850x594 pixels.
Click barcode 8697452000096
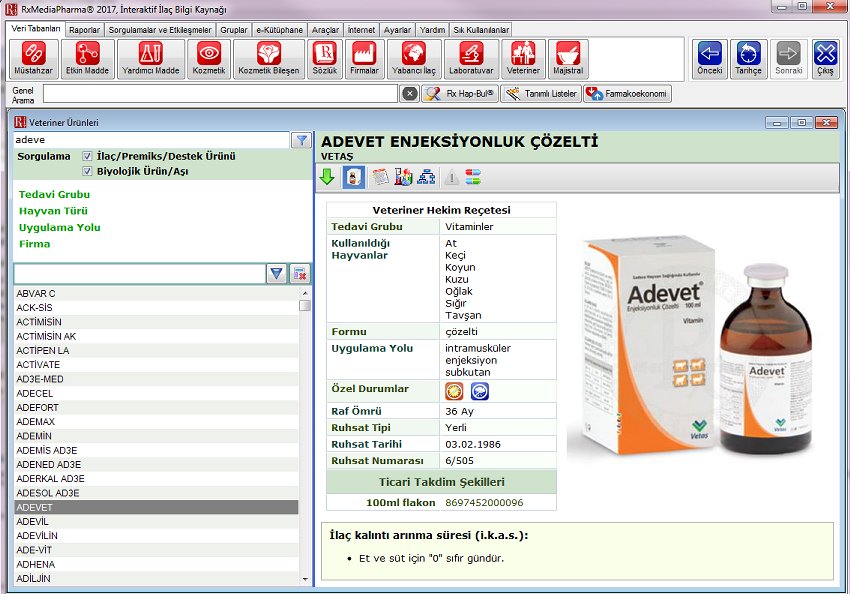click(484, 502)
